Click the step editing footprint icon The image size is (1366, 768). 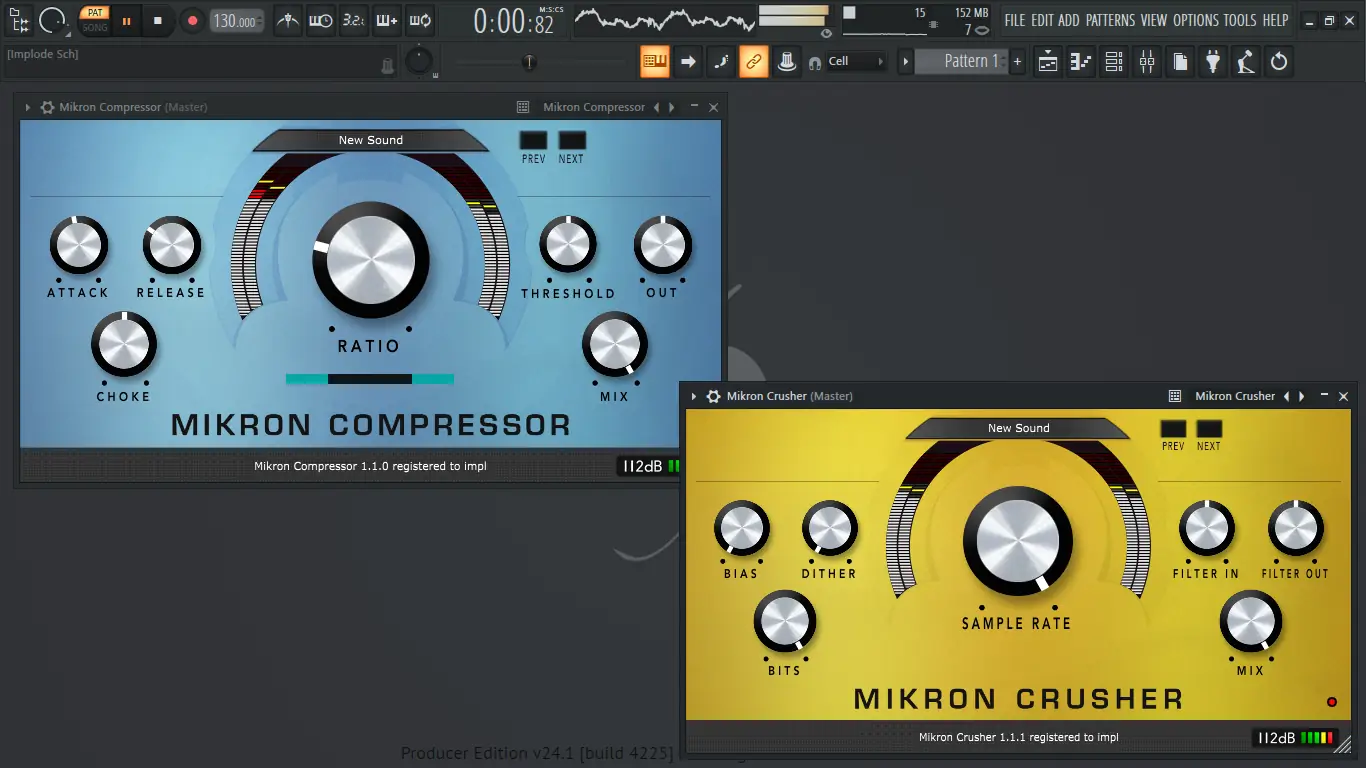pos(721,62)
